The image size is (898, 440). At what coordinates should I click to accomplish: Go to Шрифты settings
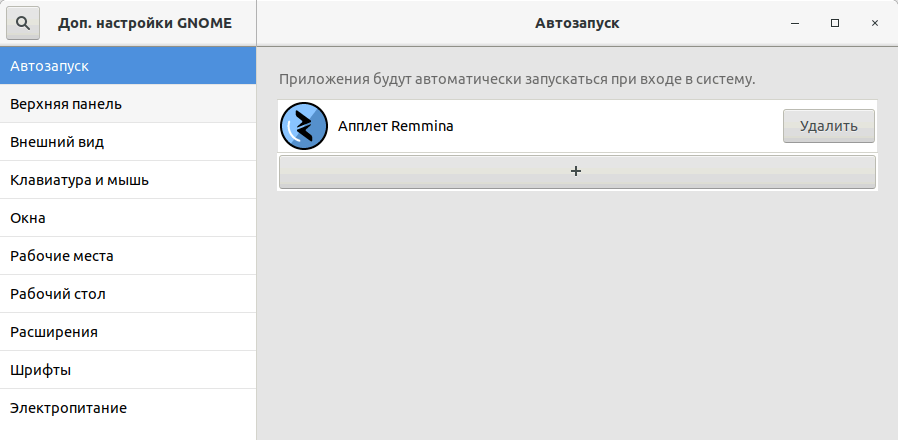click(128, 370)
